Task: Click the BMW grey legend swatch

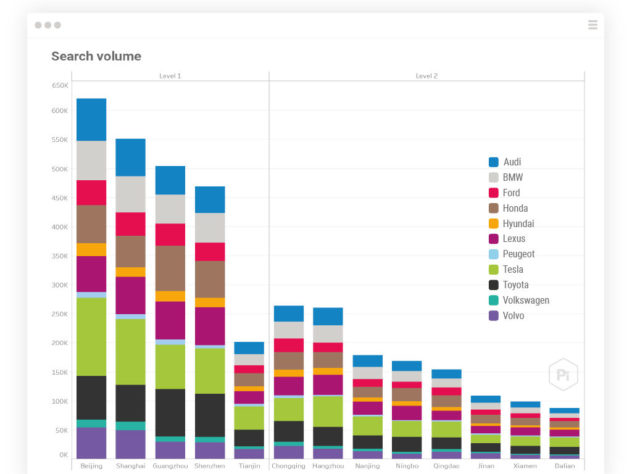Action: [x=493, y=177]
